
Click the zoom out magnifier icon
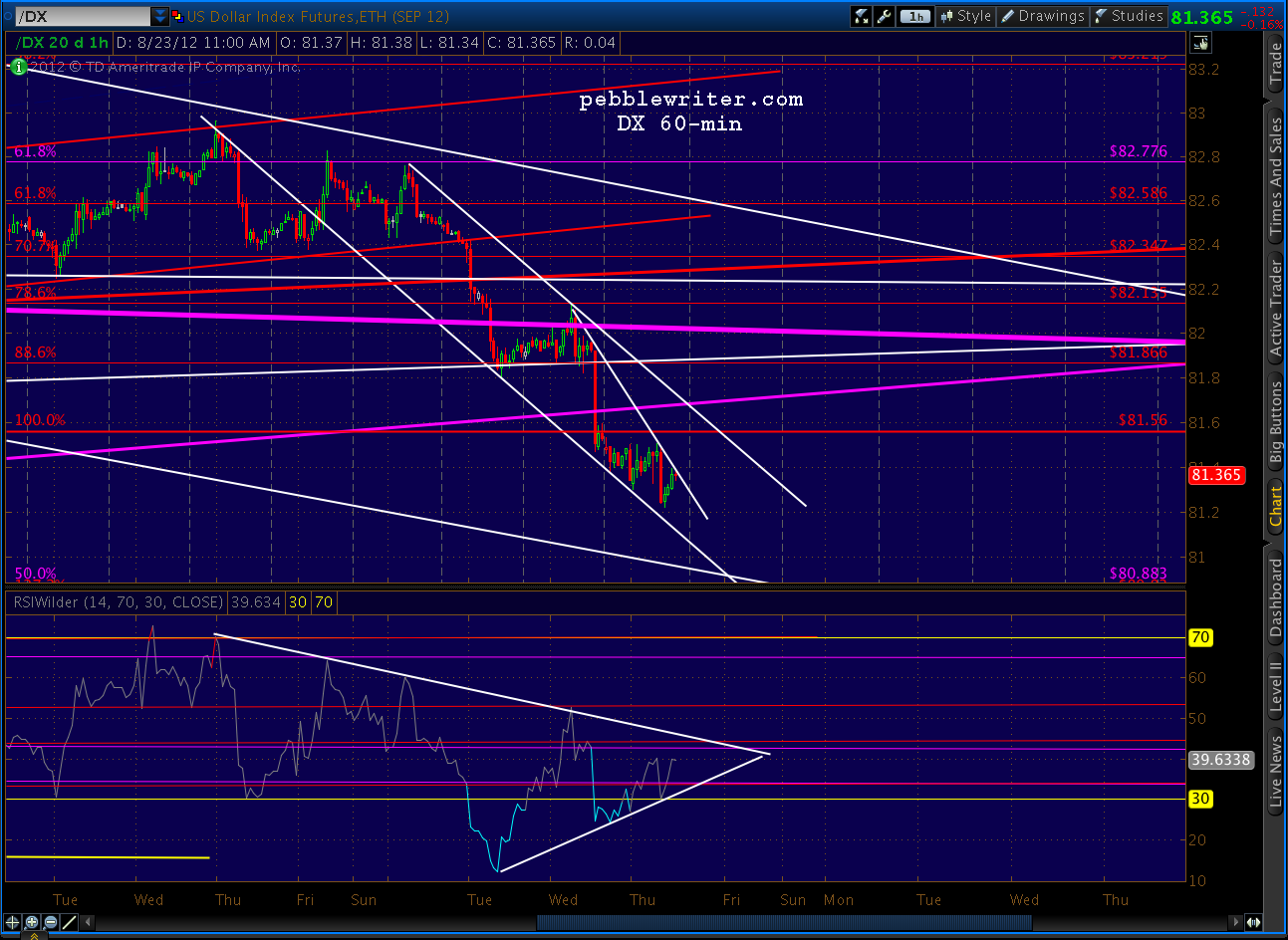[x=51, y=922]
